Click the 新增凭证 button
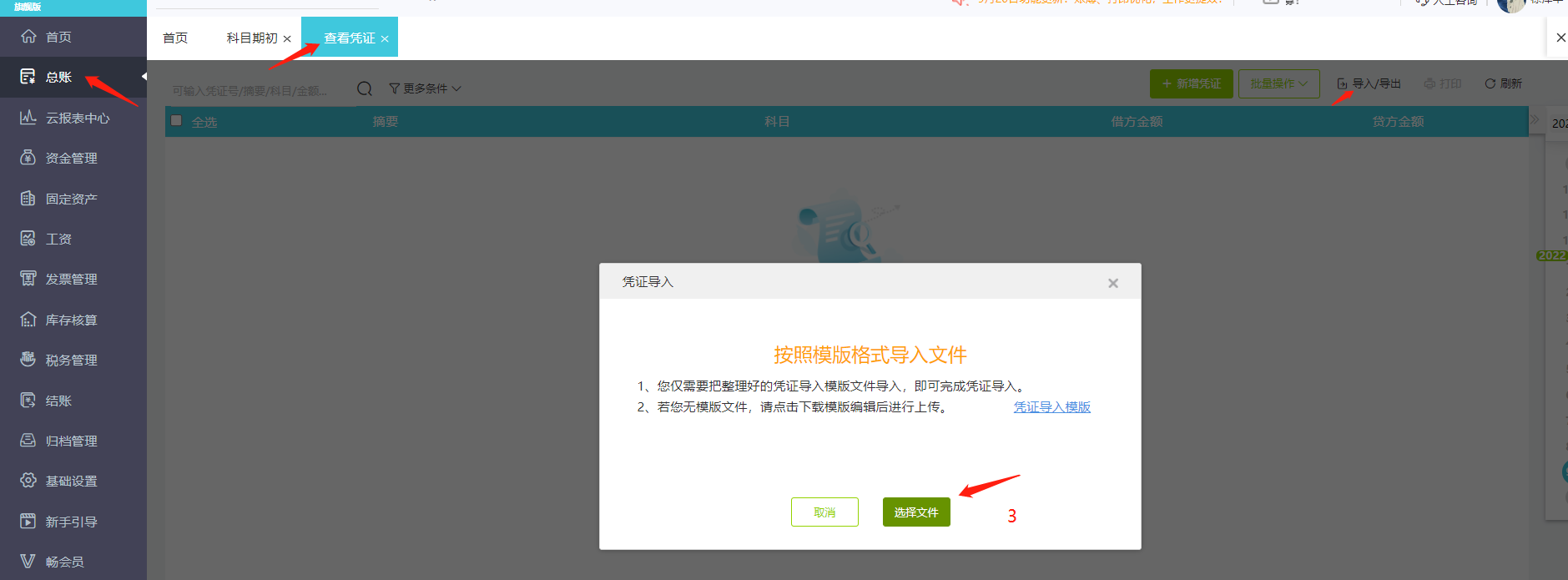 coord(1192,83)
